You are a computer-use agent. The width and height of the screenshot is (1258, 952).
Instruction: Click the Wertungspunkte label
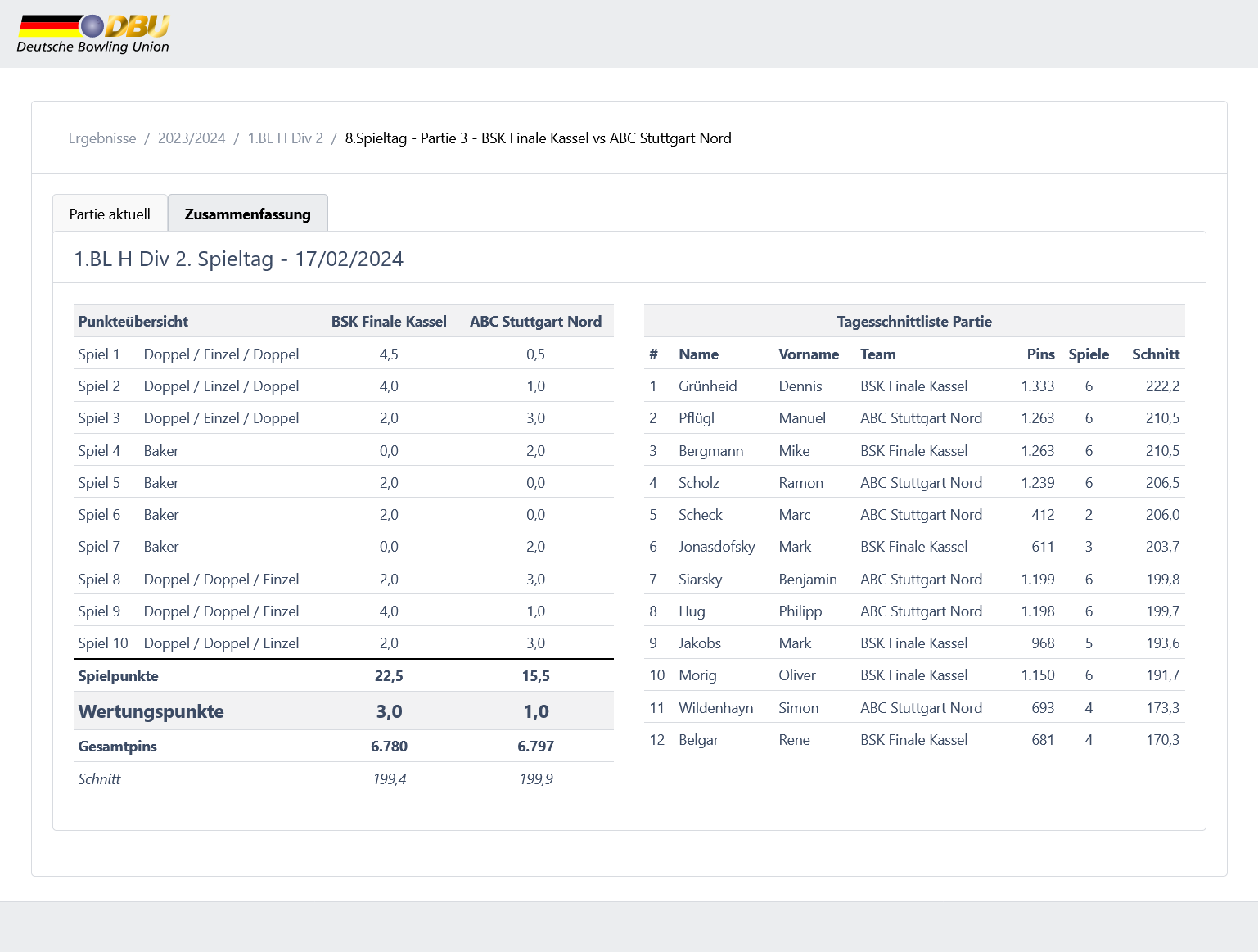point(151,711)
